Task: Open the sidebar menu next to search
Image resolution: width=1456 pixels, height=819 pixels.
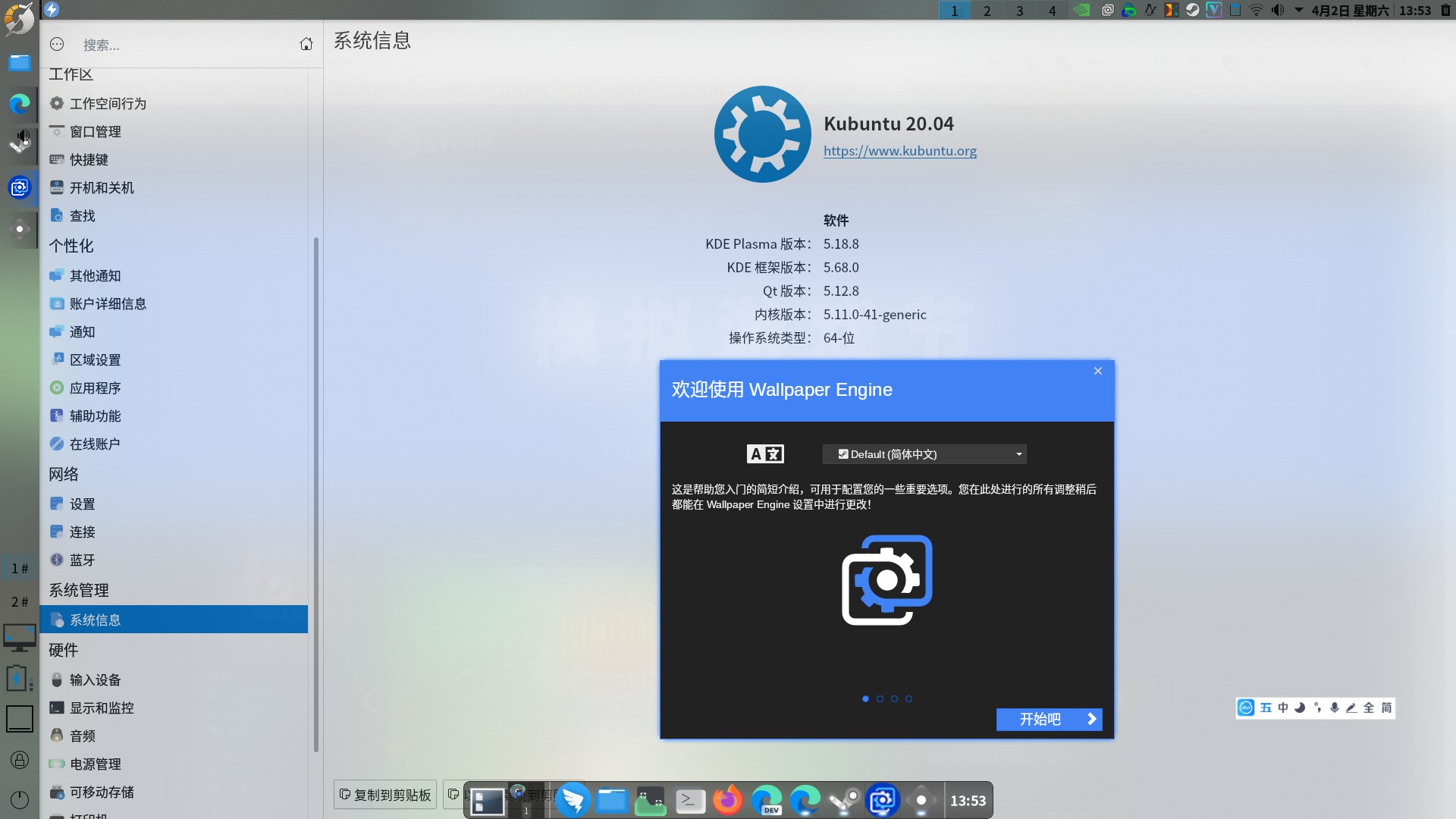Action: pyautogui.click(x=57, y=44)
